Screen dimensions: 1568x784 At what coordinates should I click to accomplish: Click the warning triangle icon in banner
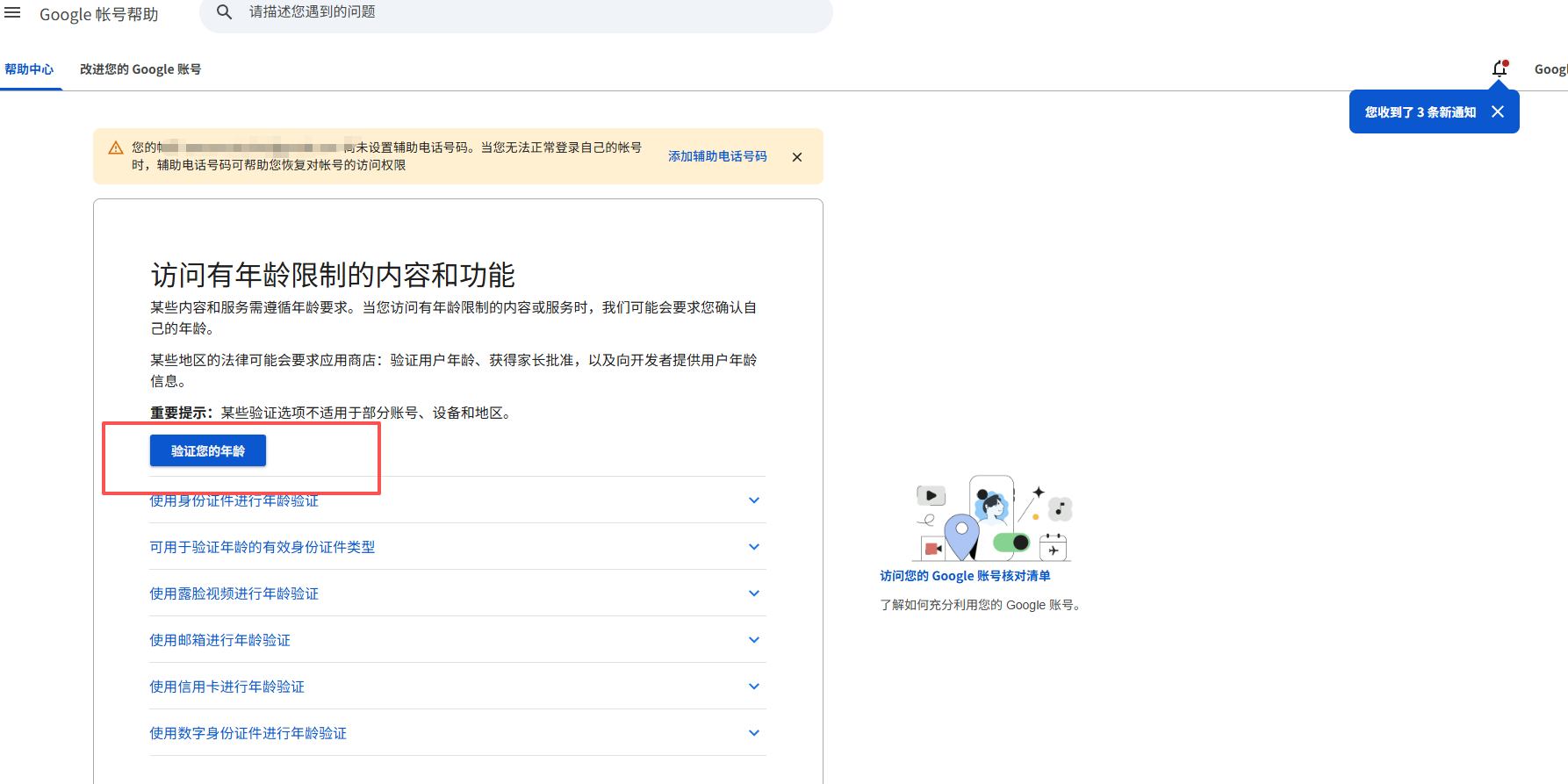(116, 147)
